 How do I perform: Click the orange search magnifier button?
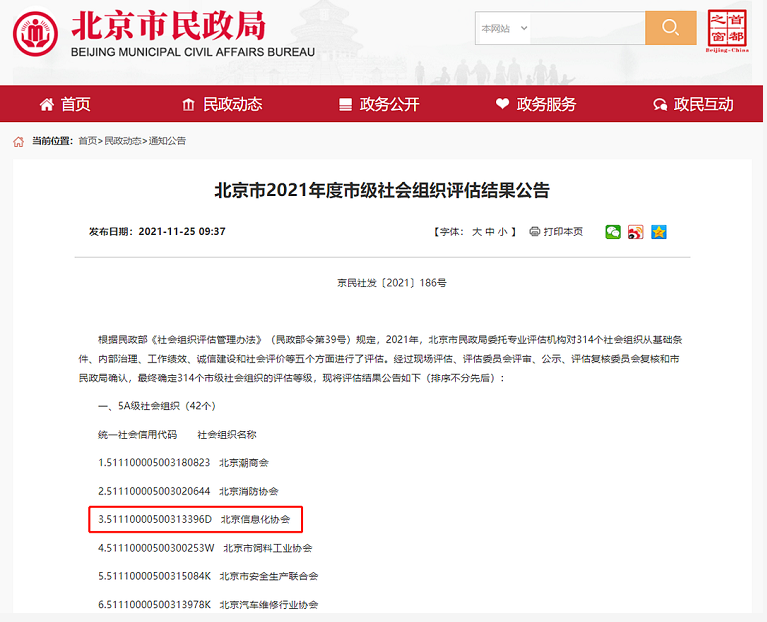point(671,28)
